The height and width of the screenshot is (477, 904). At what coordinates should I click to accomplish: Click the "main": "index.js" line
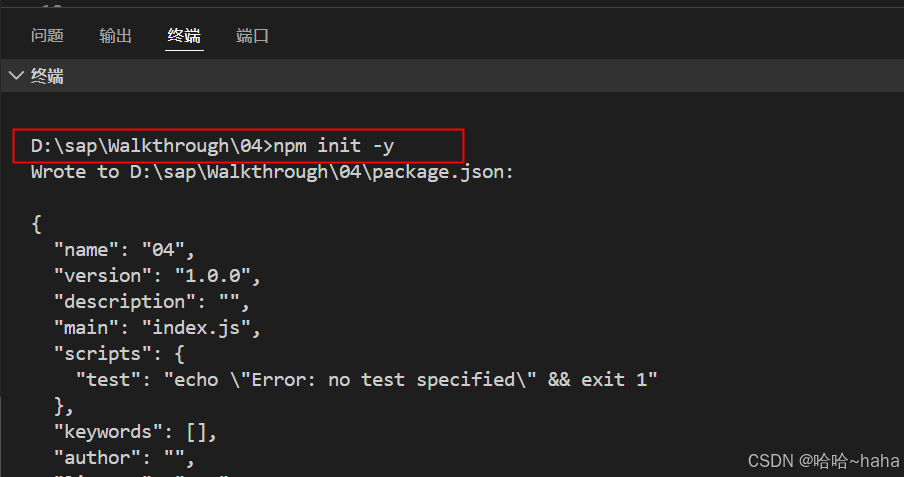click(x=157, y=328)
